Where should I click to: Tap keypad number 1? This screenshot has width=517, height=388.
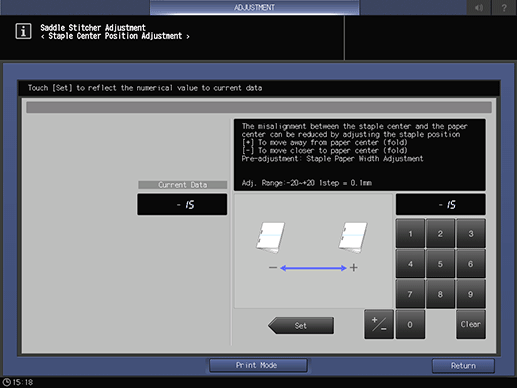tap(410, 233)
